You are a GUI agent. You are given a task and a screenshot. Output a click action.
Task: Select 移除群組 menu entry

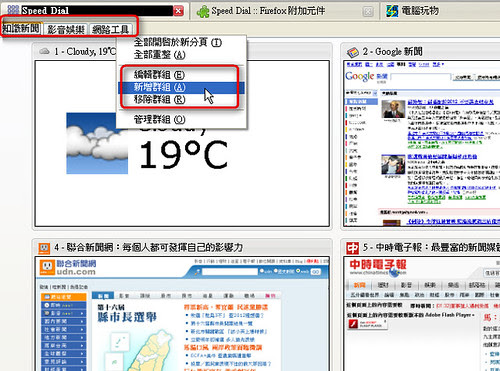pyautogui.click(x=159, y=99)
